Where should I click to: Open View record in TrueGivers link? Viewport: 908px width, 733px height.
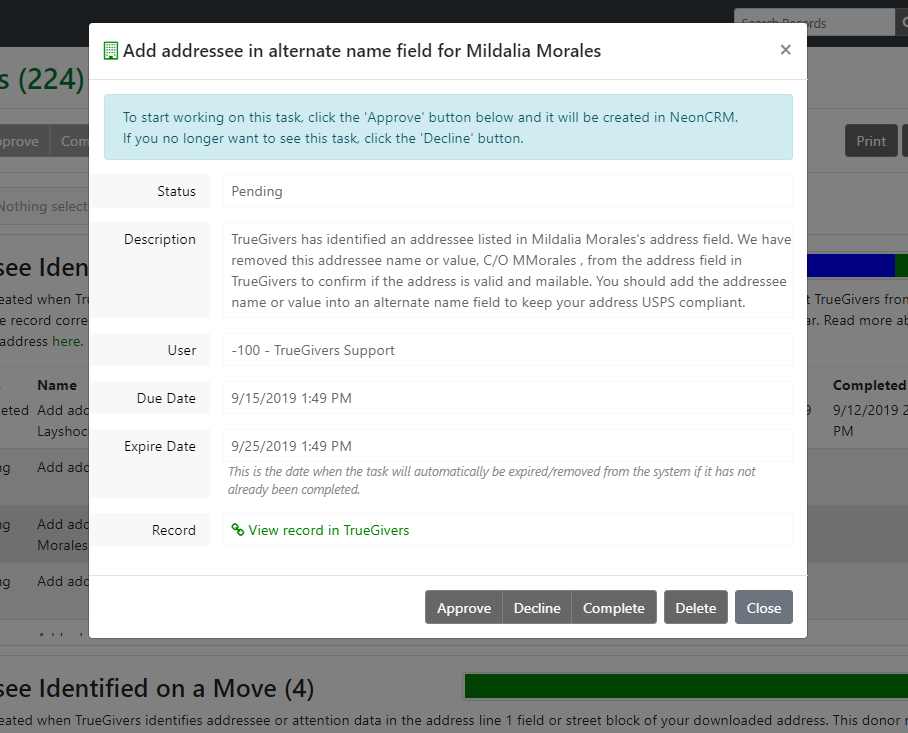coord(328,530)
